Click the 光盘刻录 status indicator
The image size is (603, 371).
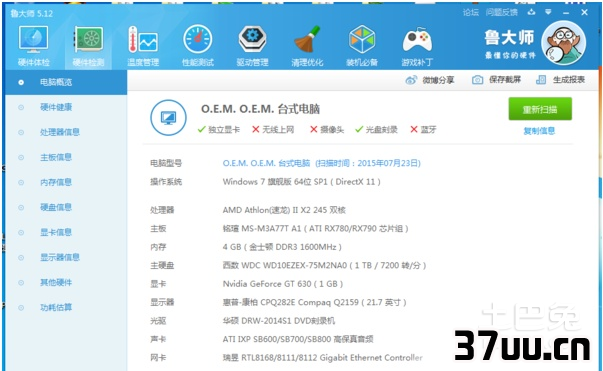(376, 130)
